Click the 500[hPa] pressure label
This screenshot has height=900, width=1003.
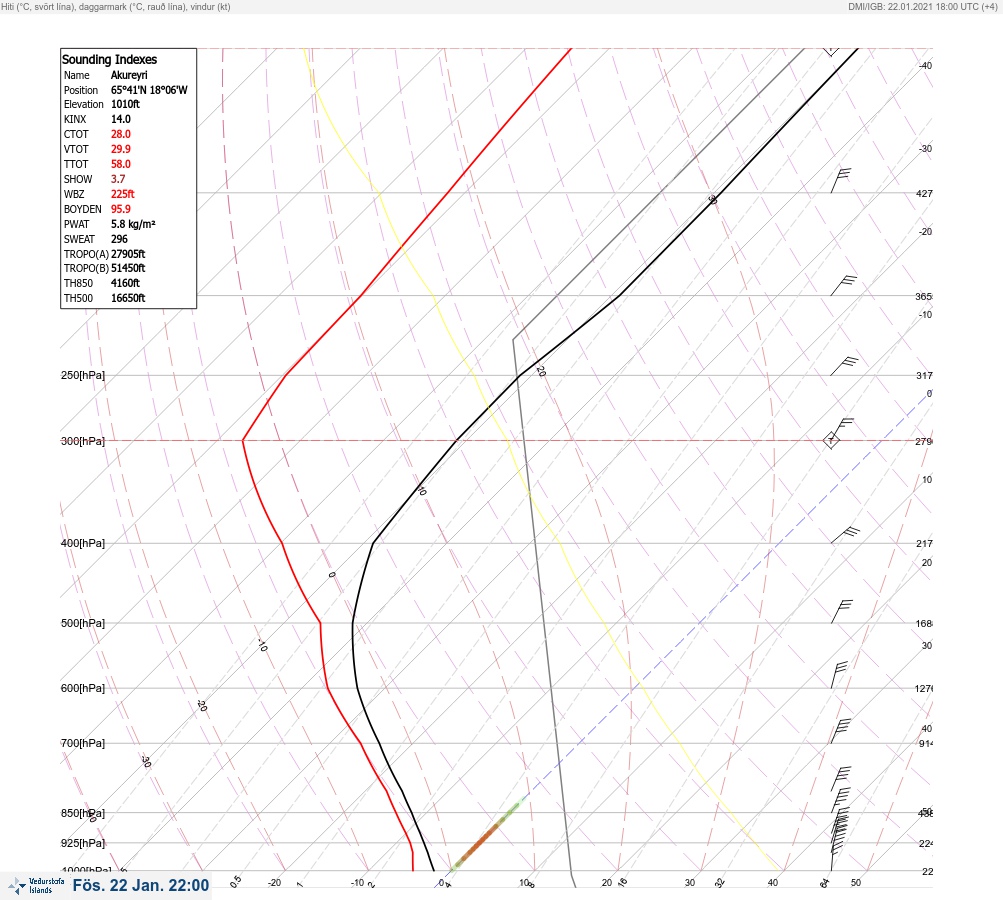(83, 624)
